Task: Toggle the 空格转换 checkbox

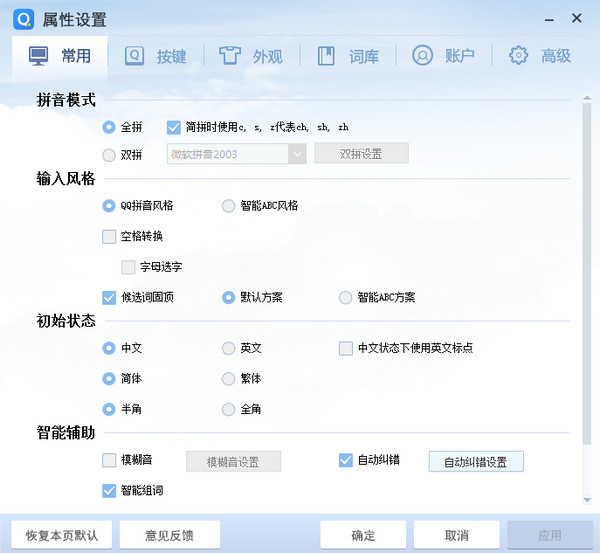Action: [x=109, y=237]
